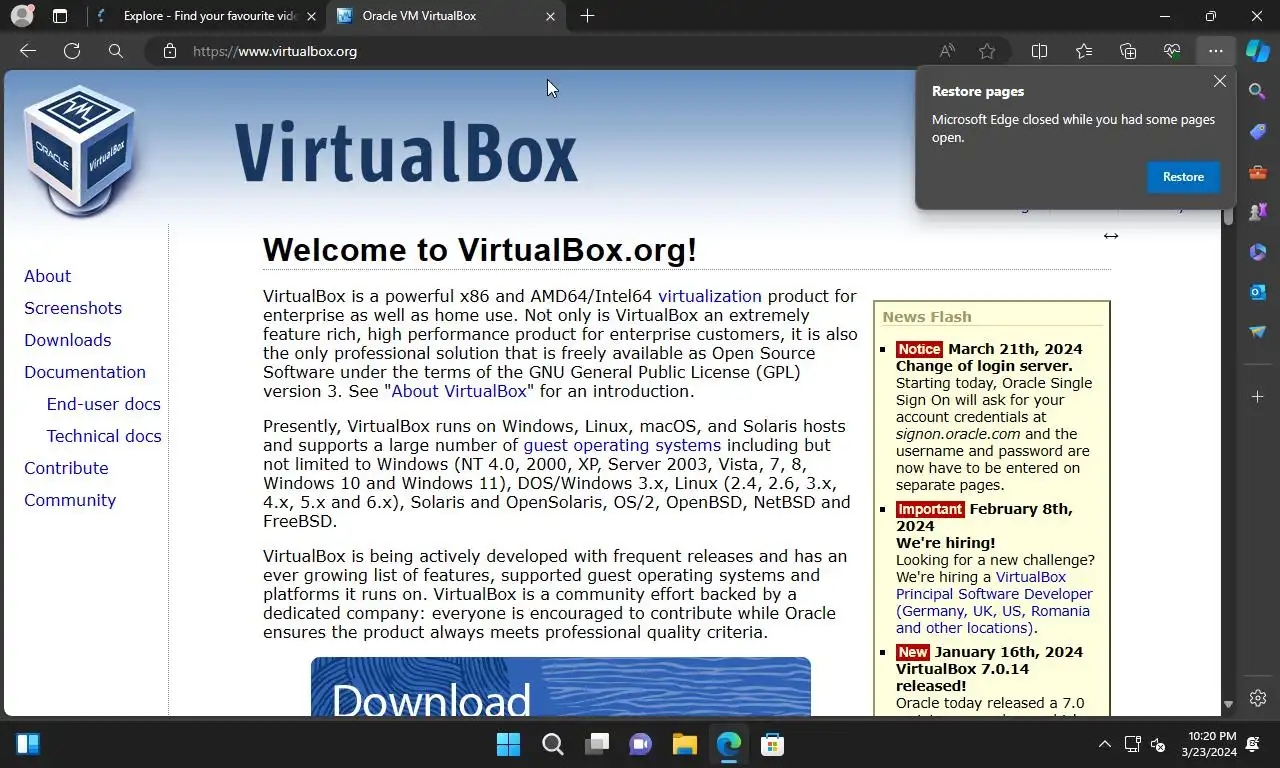Open Screenshots in site navigation
1280x768 pixels.
[x=73, y=308]
